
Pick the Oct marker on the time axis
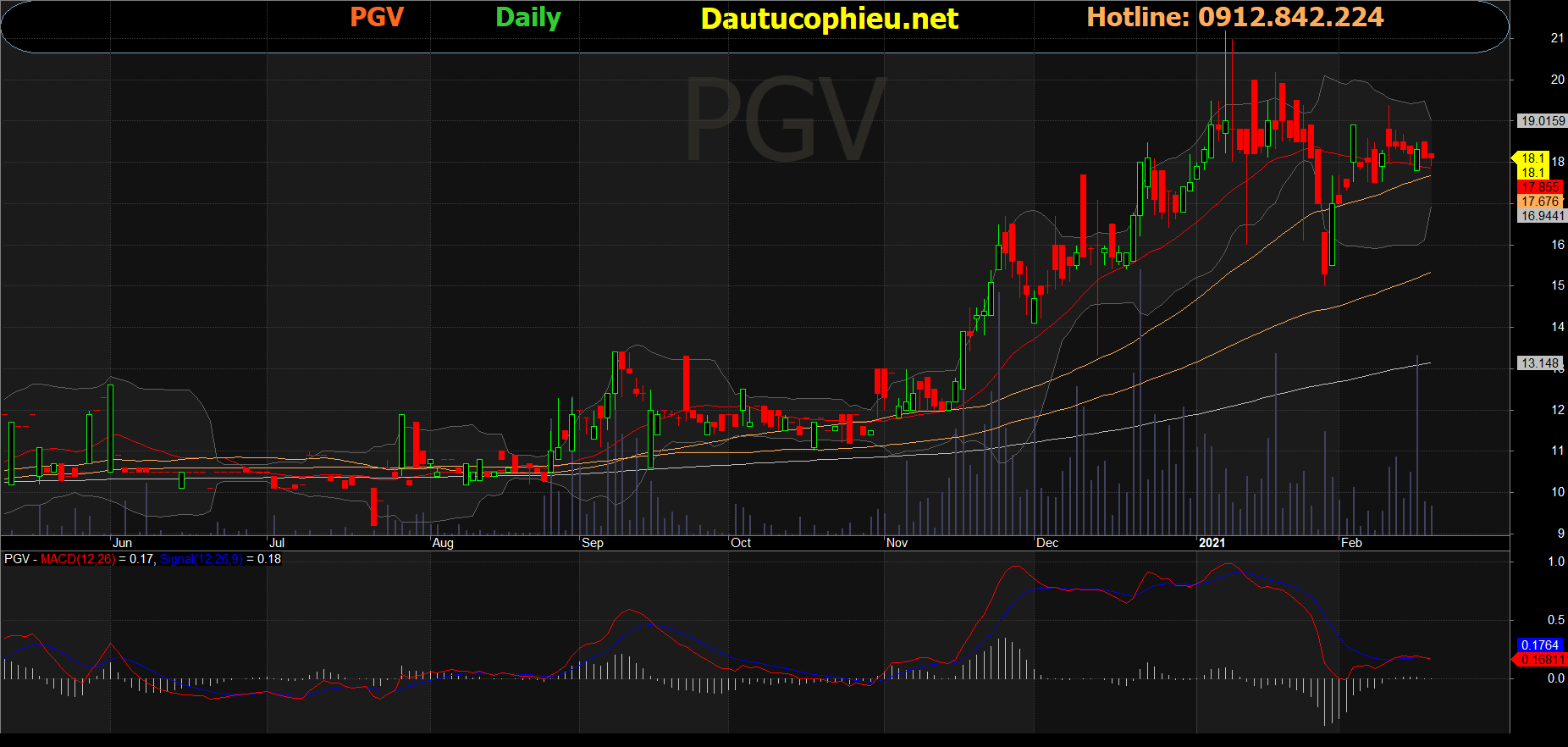click(741, 543)
